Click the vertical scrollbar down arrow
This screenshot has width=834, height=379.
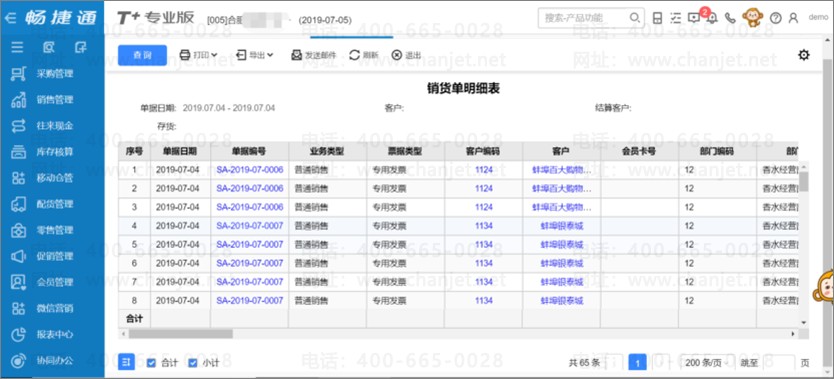(804, 322)
